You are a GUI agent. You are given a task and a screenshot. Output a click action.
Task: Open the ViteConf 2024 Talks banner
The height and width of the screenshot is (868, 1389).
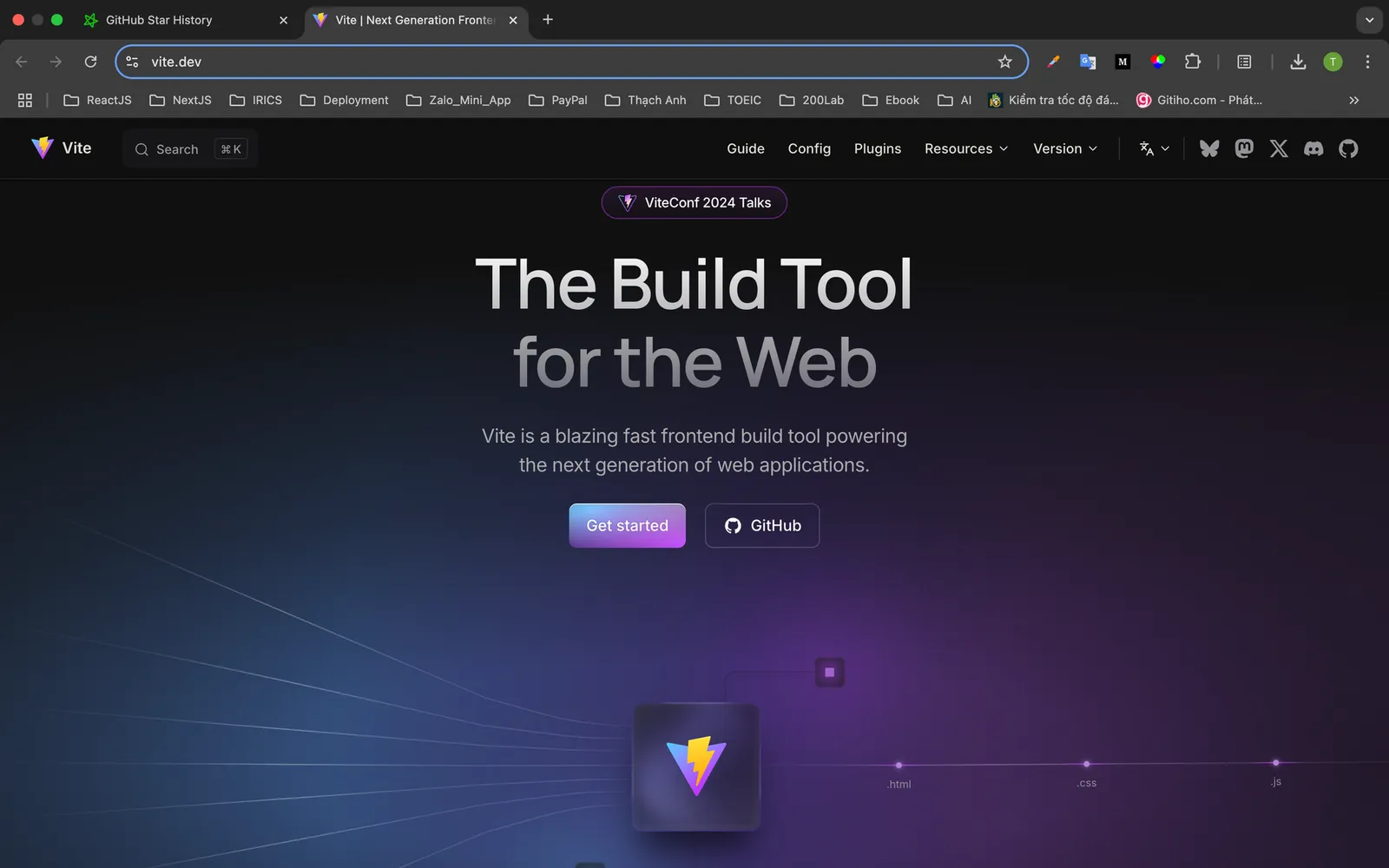pyautogui.click(x=694, y=202)
